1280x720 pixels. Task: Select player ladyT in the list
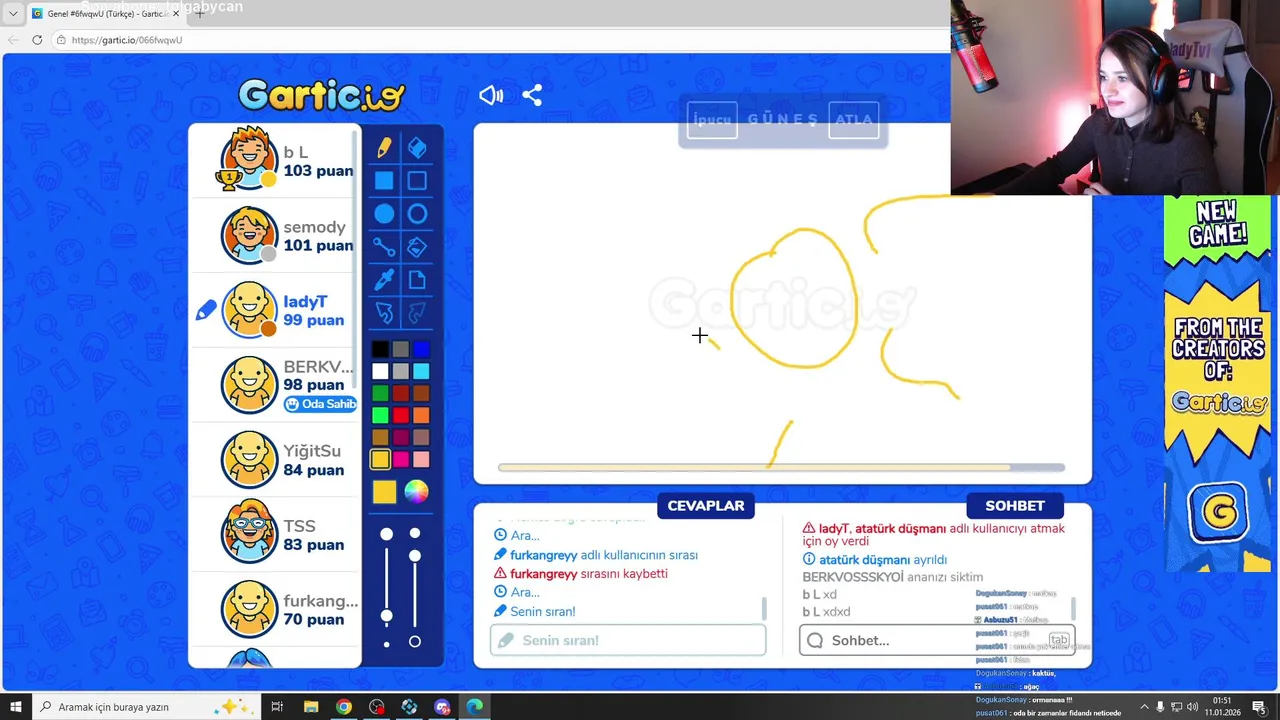tap(275, 310)
